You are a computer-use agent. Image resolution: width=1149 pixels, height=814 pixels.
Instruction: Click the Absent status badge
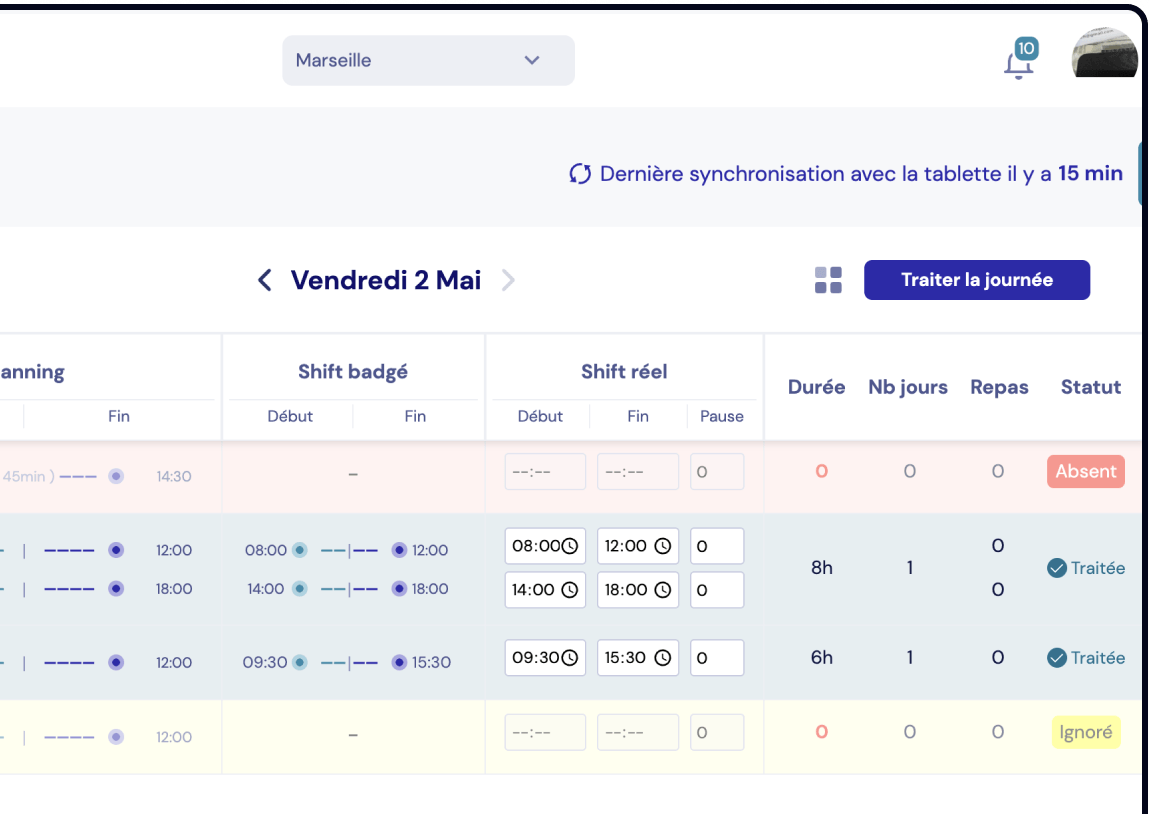[x=1085, y=471]
